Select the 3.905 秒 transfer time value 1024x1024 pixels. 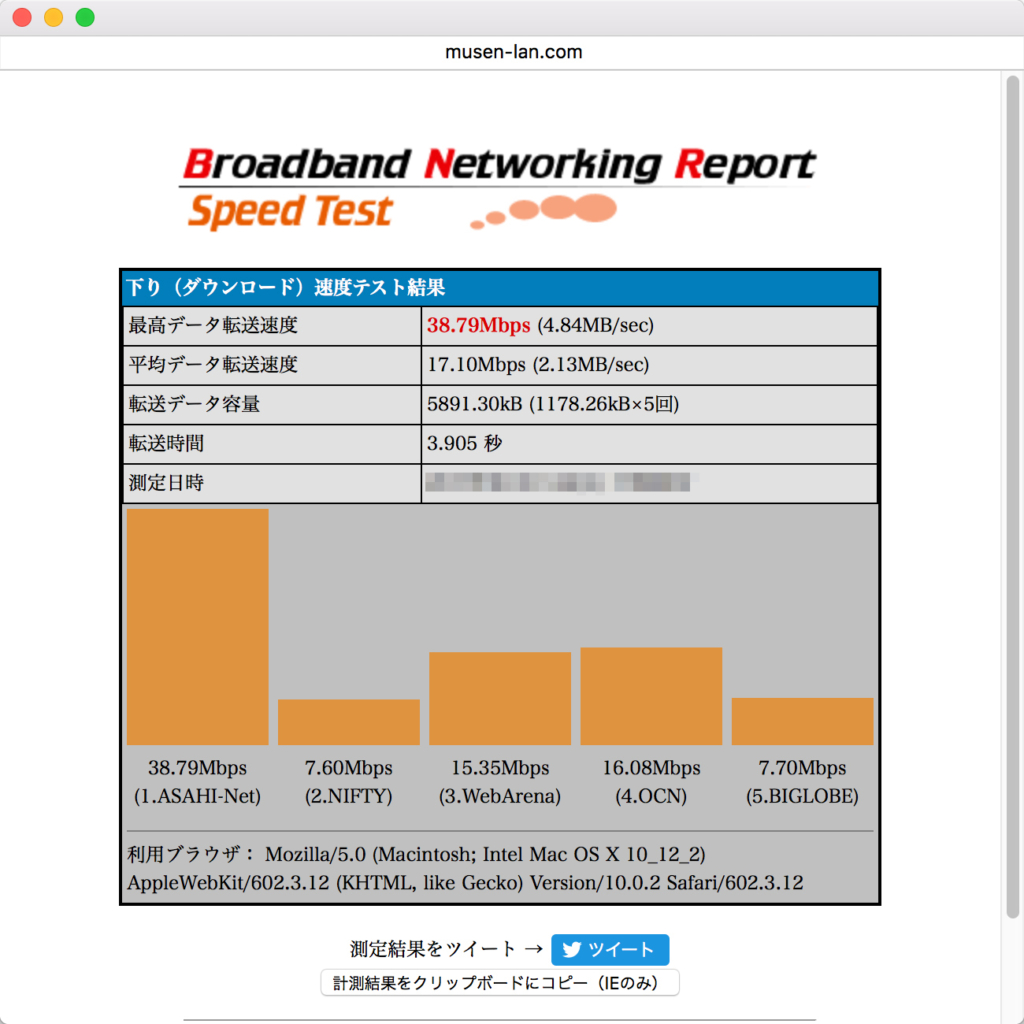tap(464, 443)
